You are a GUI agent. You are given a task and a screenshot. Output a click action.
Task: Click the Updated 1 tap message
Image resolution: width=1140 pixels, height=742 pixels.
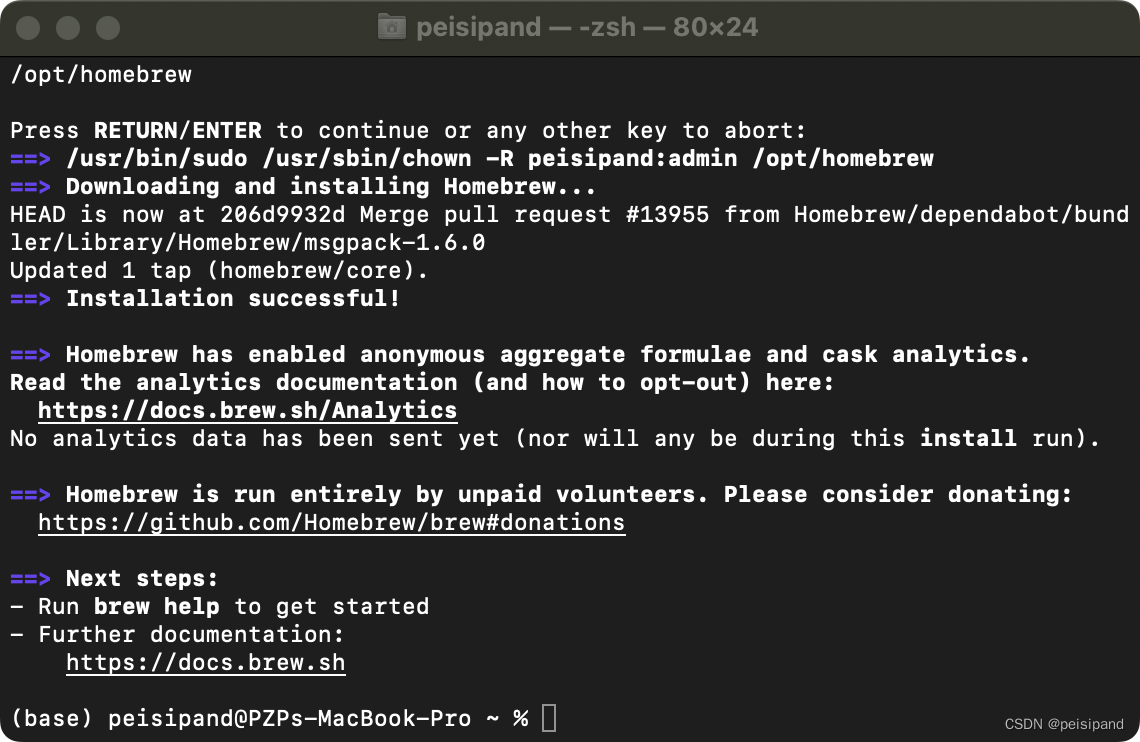tap(218, 270)
